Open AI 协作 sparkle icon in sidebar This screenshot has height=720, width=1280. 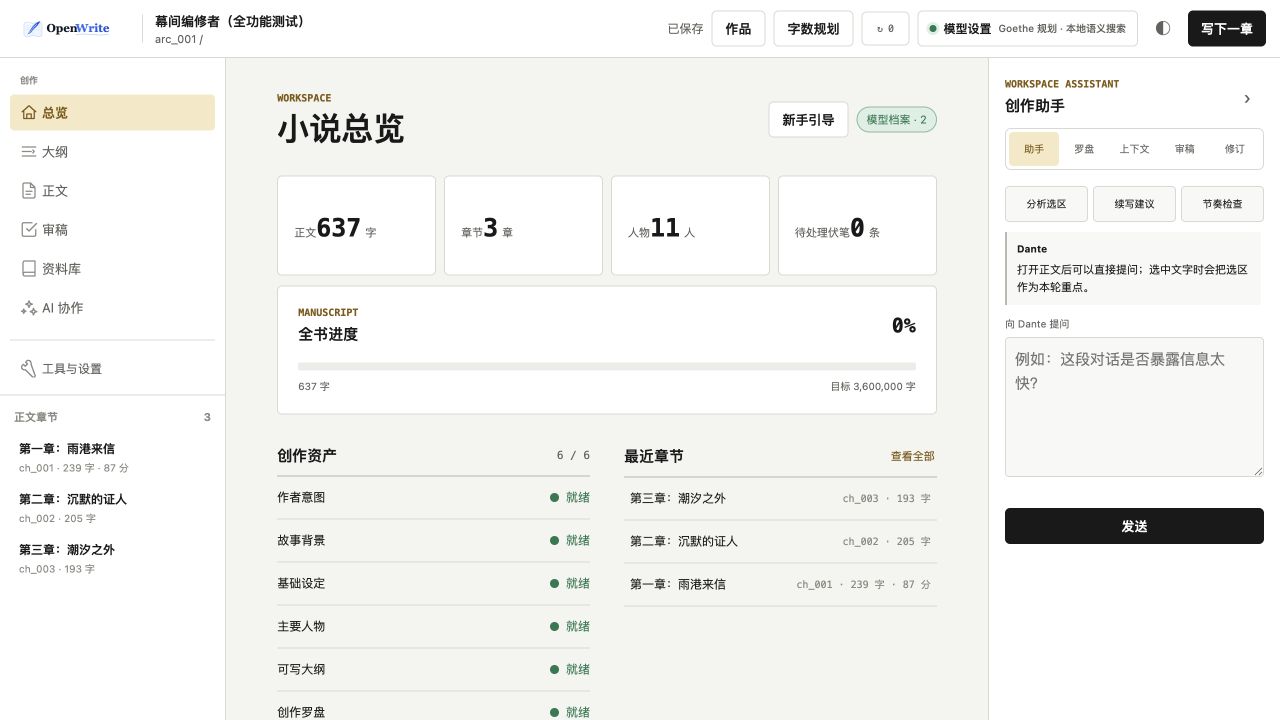point(29,308)
